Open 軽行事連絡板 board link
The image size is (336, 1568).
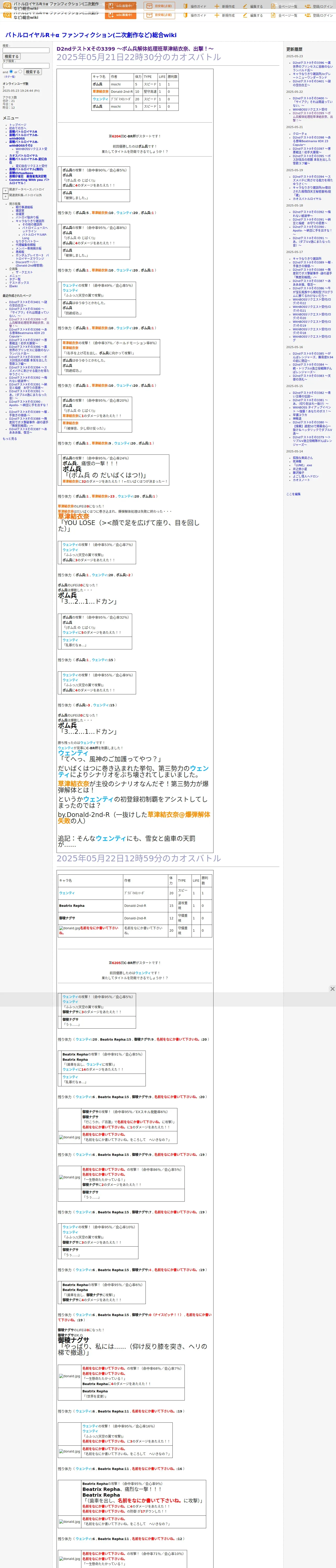pyautogui.click(x=24, y=207)
